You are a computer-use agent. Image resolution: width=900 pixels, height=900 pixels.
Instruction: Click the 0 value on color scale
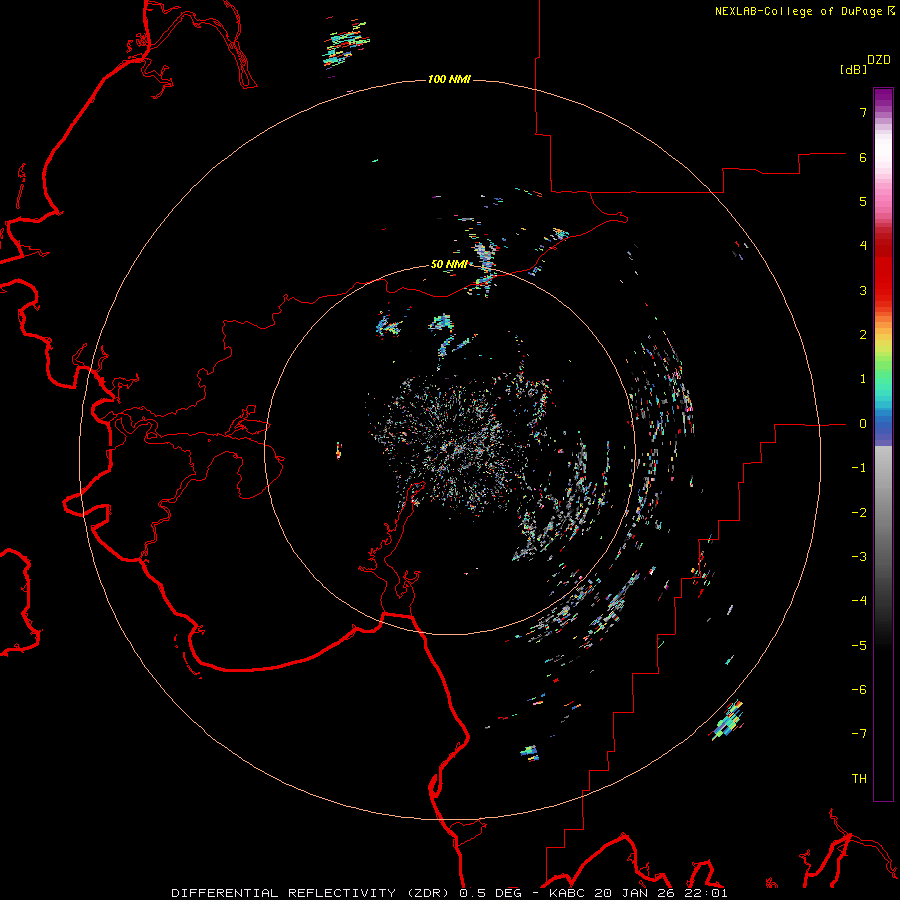point(863,424)
